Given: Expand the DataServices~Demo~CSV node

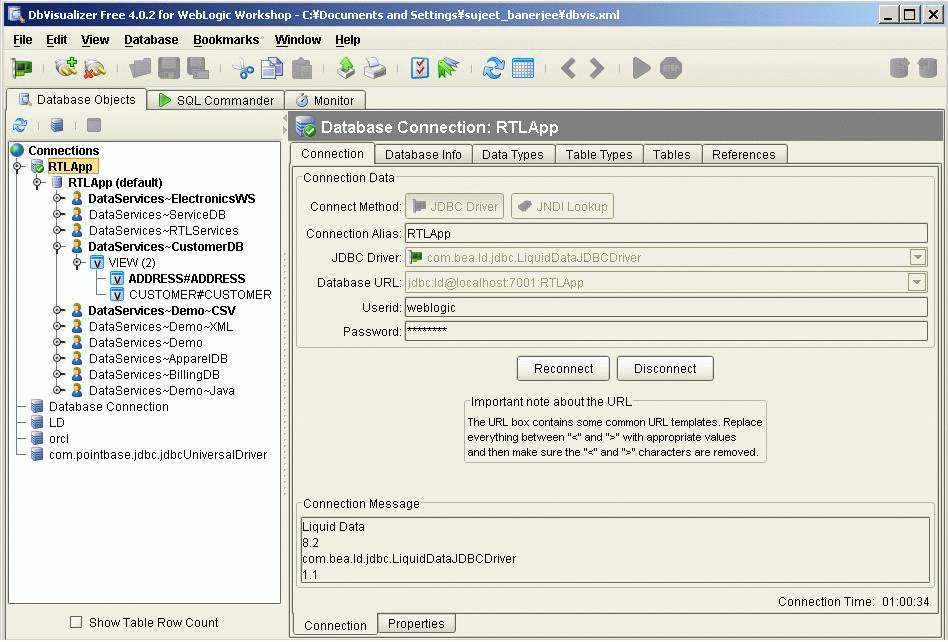Looking at the screenshot, I should pyautogui.click(x=57, y=310).
